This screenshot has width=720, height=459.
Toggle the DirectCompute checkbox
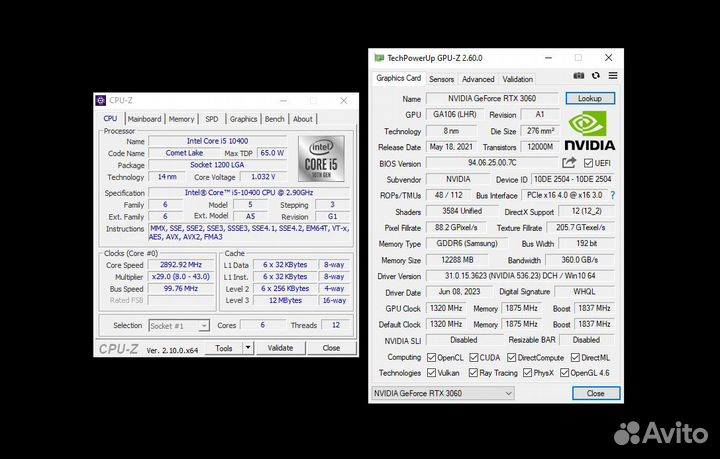click(x=512, y=357)
